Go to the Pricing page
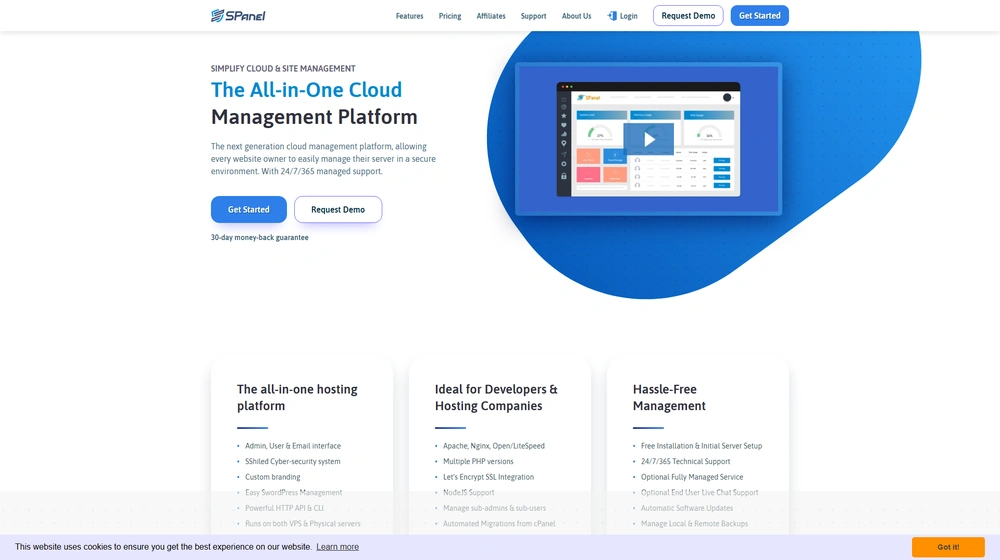This screenshot has width=1000, height=560. tap(450, 16)
